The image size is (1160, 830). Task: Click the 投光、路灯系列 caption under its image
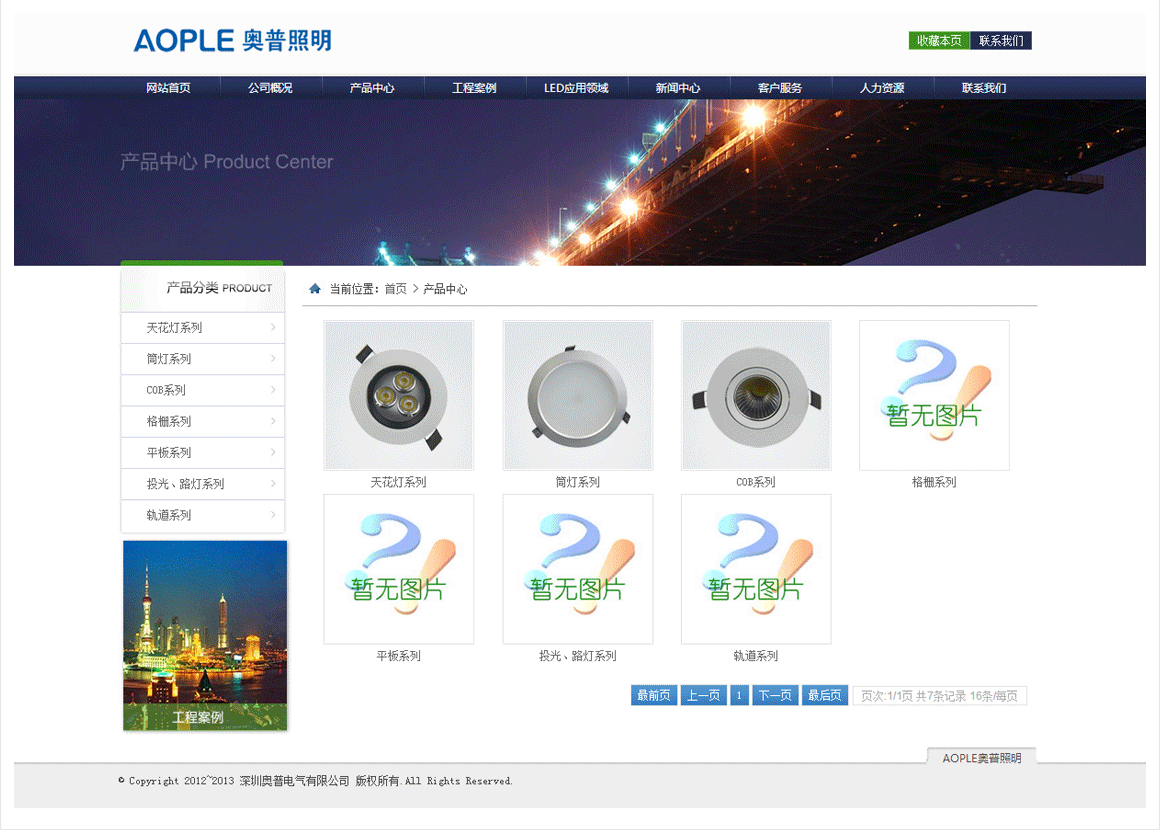(578, 656)
